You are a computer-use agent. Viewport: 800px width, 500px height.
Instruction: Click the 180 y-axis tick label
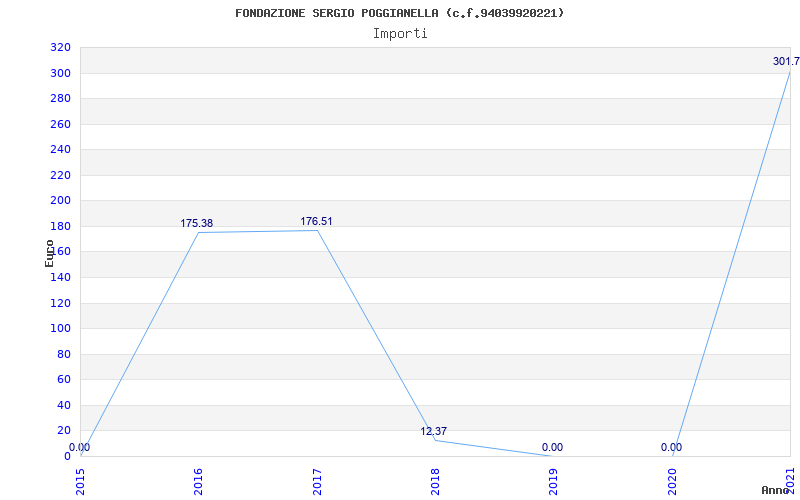(x=60, y=226)
